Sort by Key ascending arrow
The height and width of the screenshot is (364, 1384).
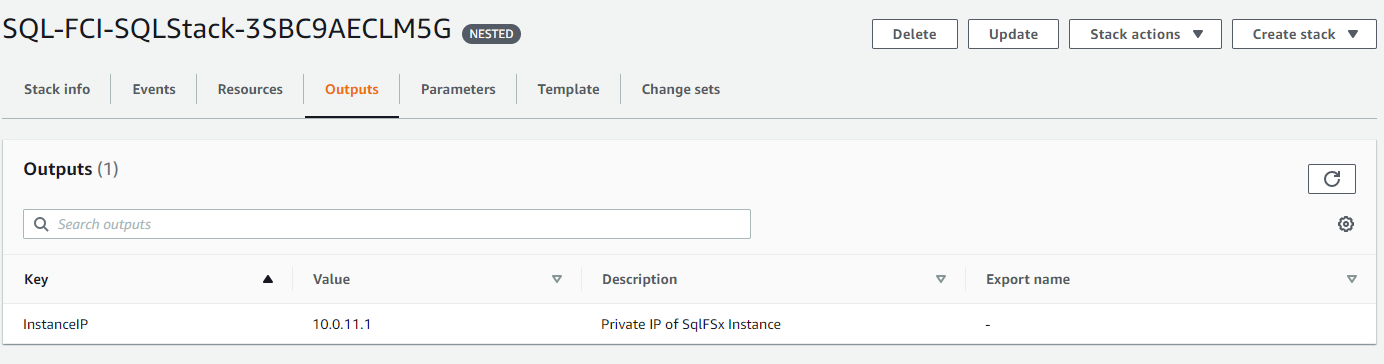tap(267, 279)
